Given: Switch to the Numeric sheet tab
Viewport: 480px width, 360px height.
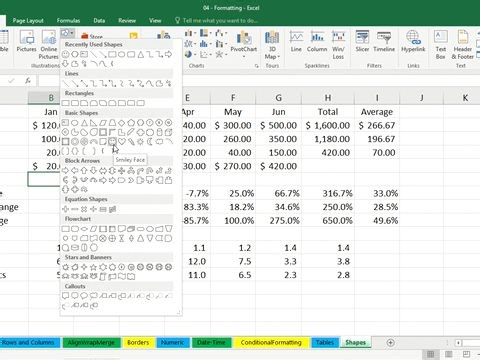Looking at the screenshot, I should click(x=173, y=343).
